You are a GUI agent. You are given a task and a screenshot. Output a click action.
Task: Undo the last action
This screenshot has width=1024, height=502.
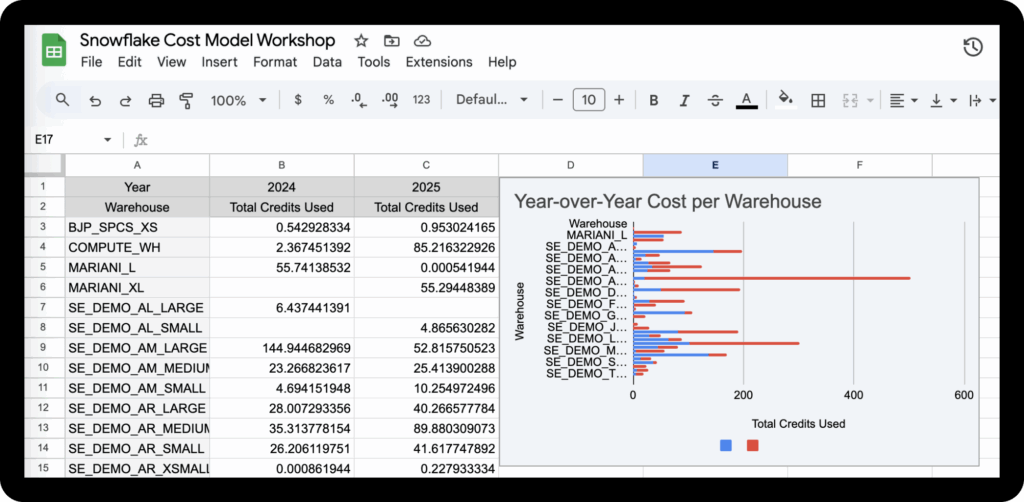95,101
